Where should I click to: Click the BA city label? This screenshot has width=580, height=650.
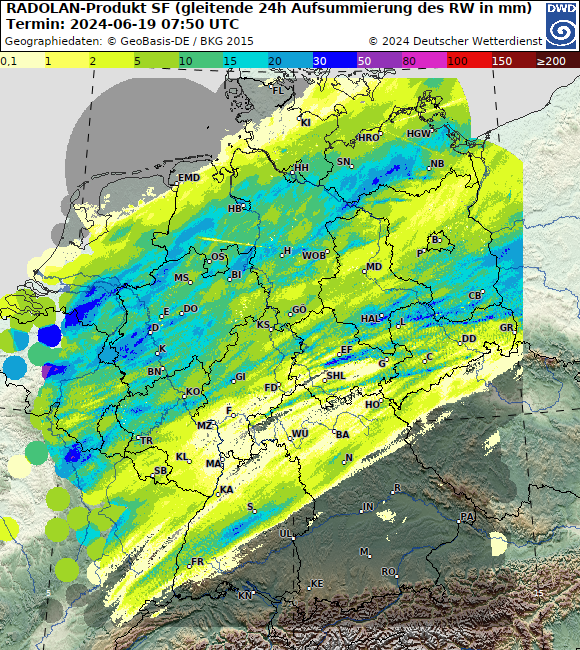coord(342,434)
